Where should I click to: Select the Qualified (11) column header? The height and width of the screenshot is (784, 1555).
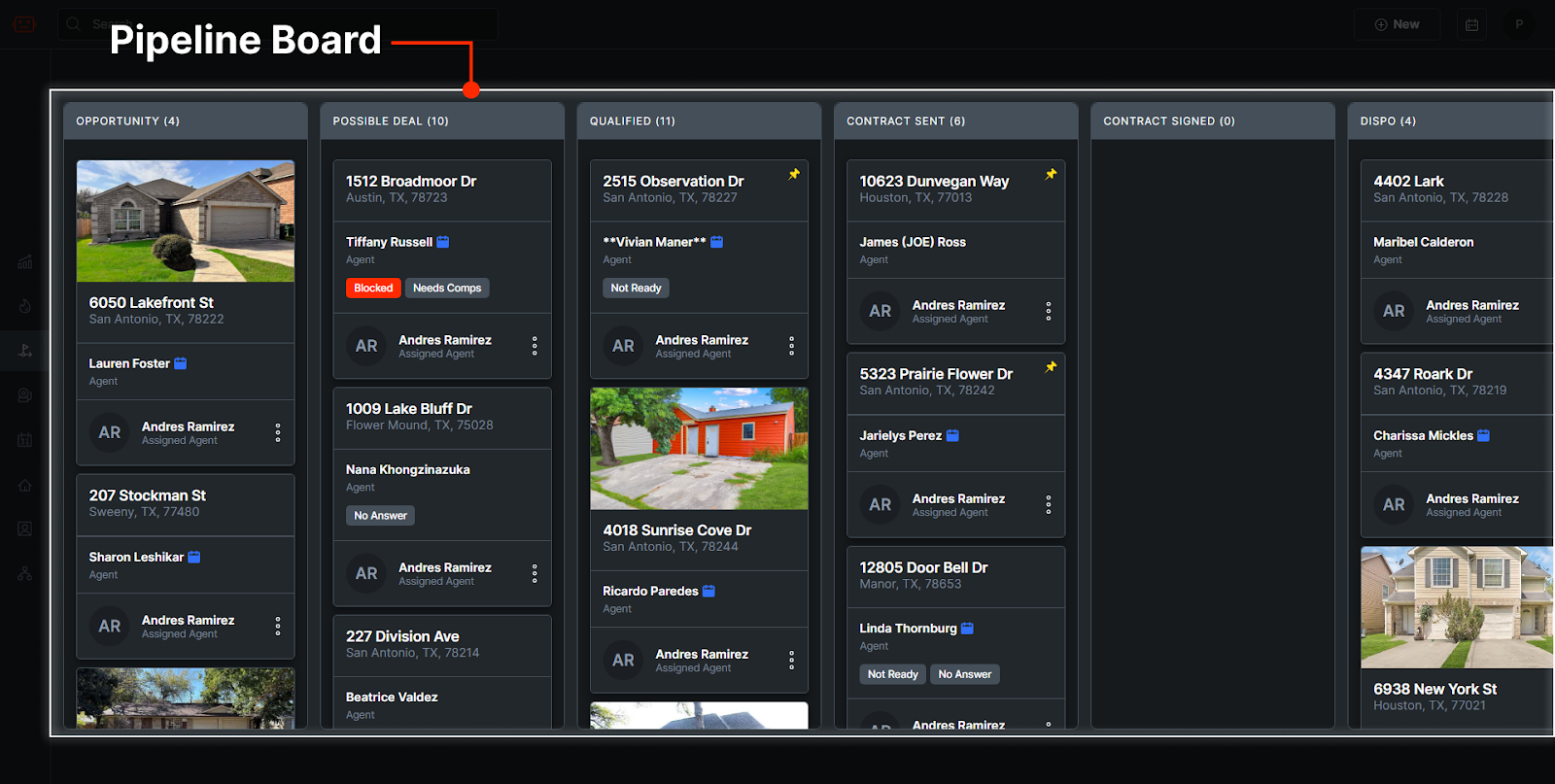coord(632,121)
